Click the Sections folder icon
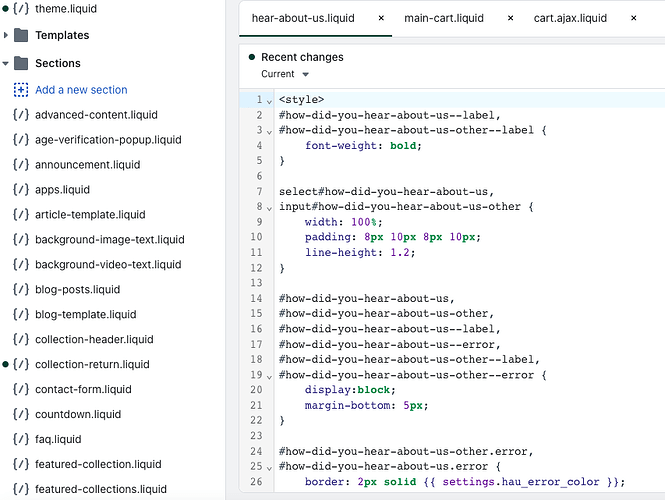 tap(21, 63)
